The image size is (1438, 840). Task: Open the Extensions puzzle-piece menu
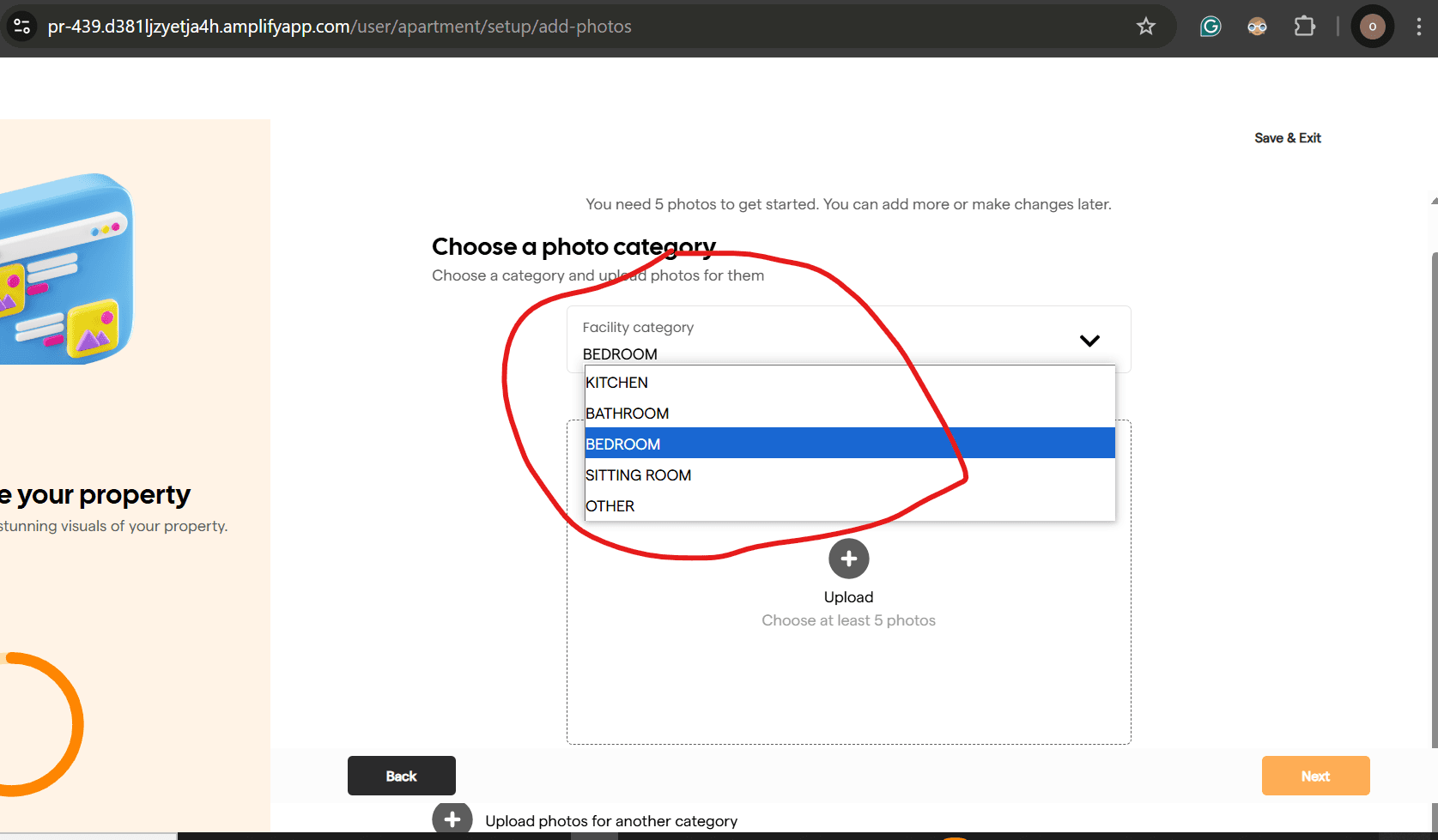(1304, 27)
